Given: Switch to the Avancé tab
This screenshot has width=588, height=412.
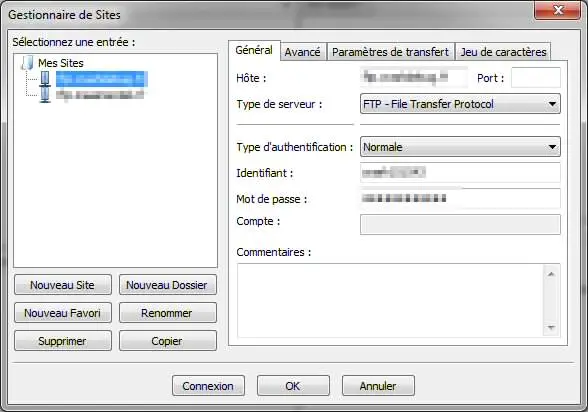Looking at the screenshot, I should click(x=302, y=52).
